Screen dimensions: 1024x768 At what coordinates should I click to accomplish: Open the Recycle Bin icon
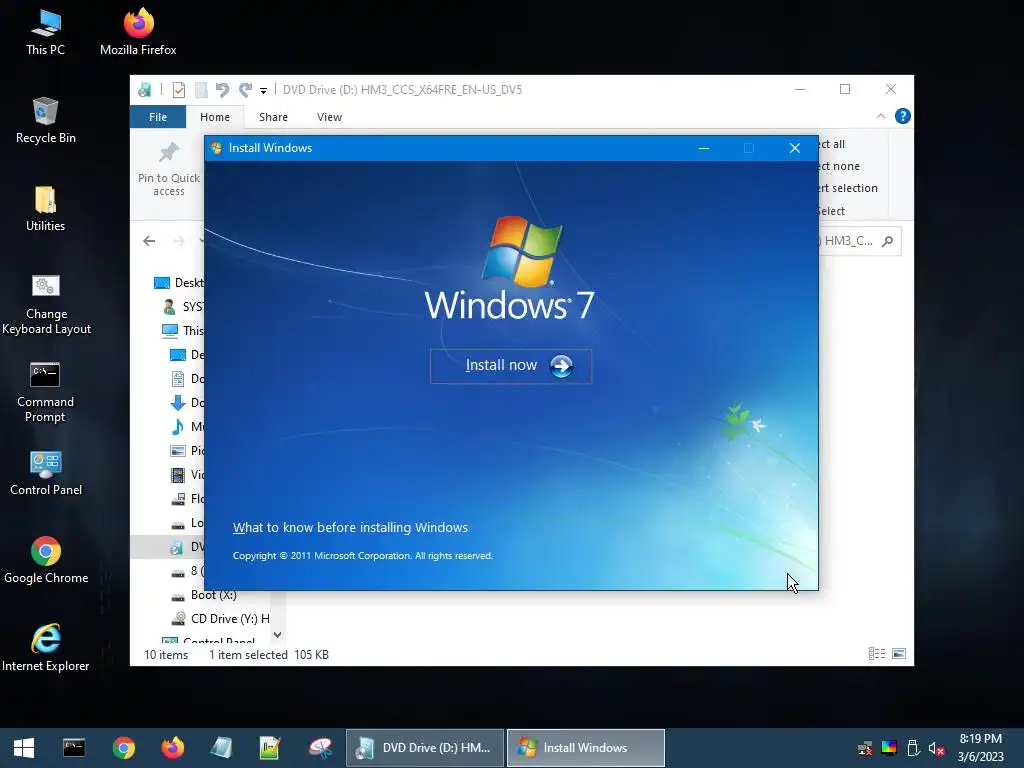tap(46, 121)
